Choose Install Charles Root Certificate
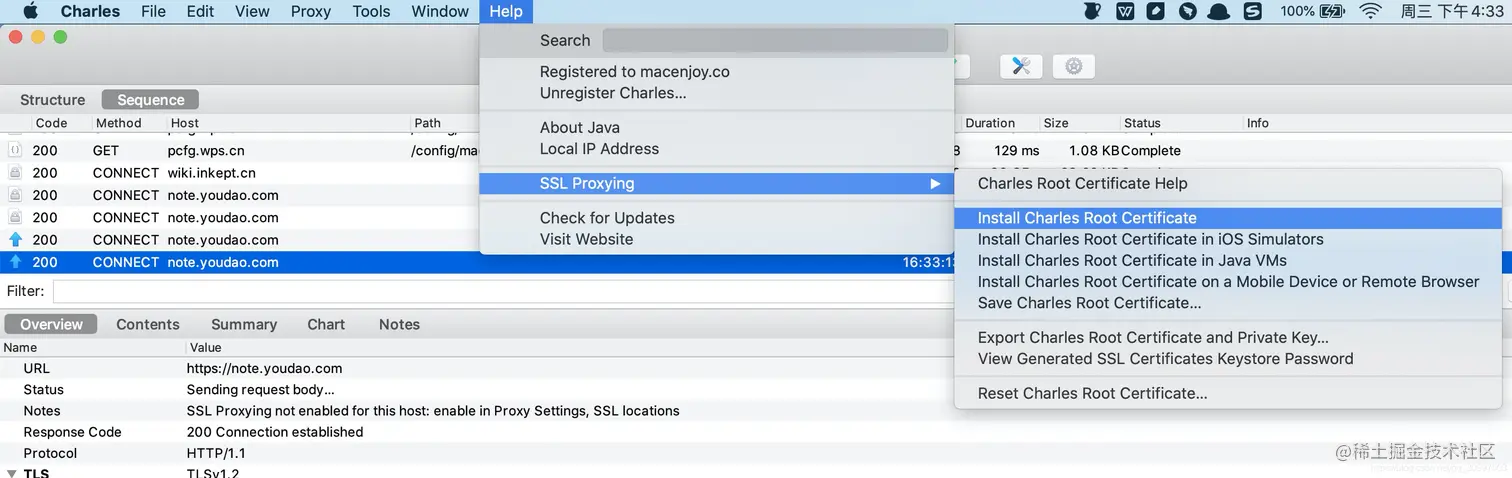 1228,218
